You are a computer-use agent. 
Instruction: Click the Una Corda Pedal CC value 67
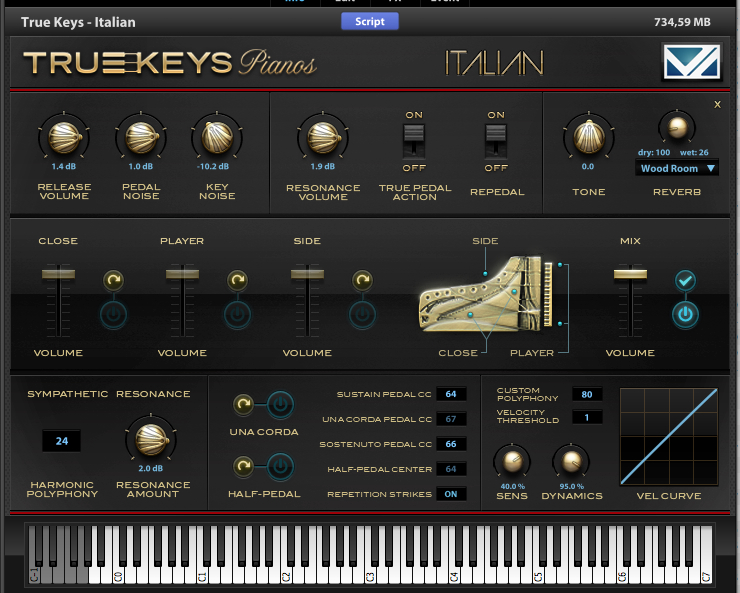[x=451, y=419]
